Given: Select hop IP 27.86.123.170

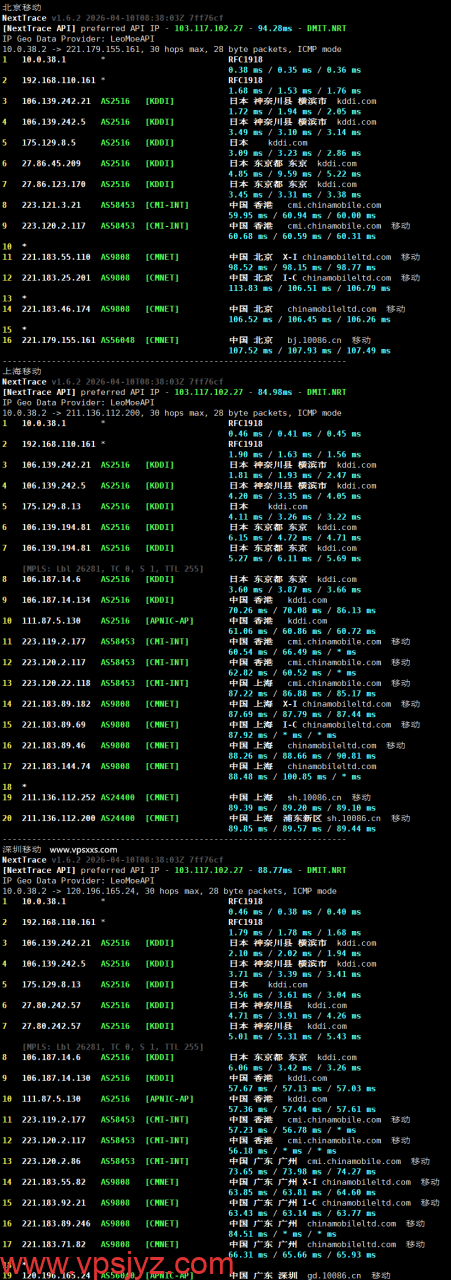Looking at the screenshot, I should [52, 184].
